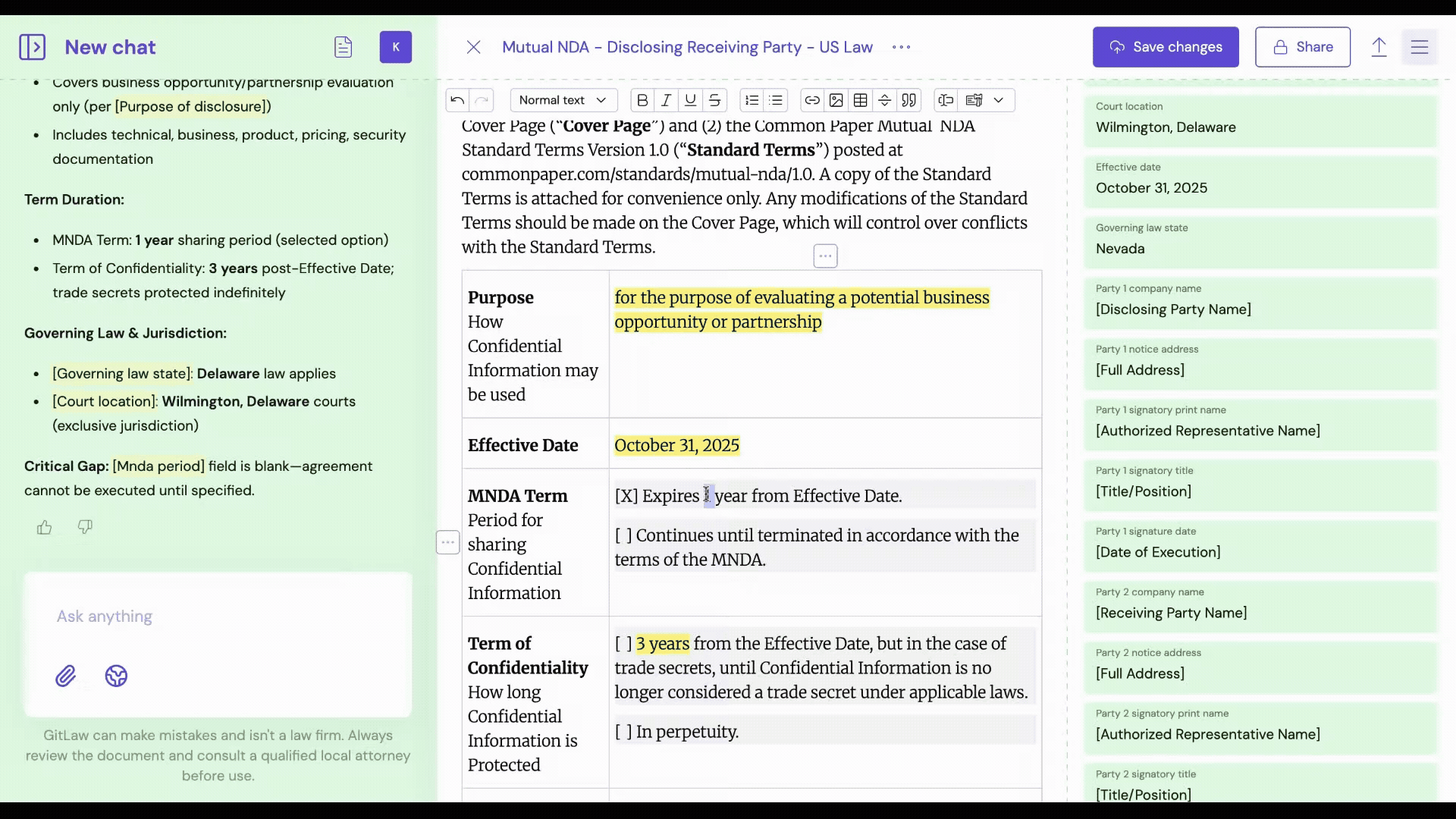Check the 'Continues until terminated' option

coord(623,535)
